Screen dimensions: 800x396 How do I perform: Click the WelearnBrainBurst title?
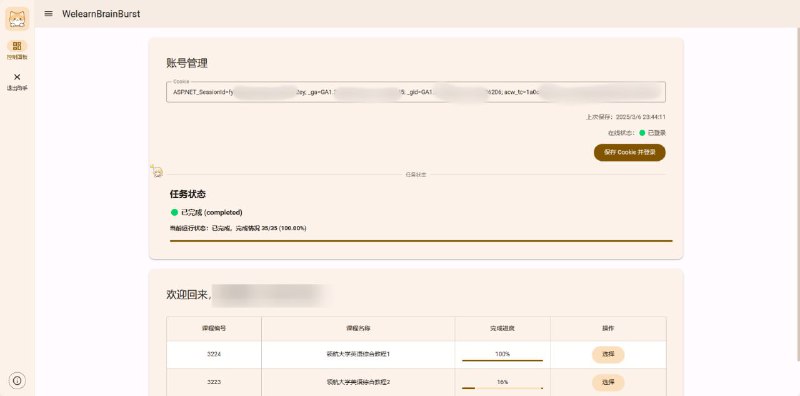101,14
